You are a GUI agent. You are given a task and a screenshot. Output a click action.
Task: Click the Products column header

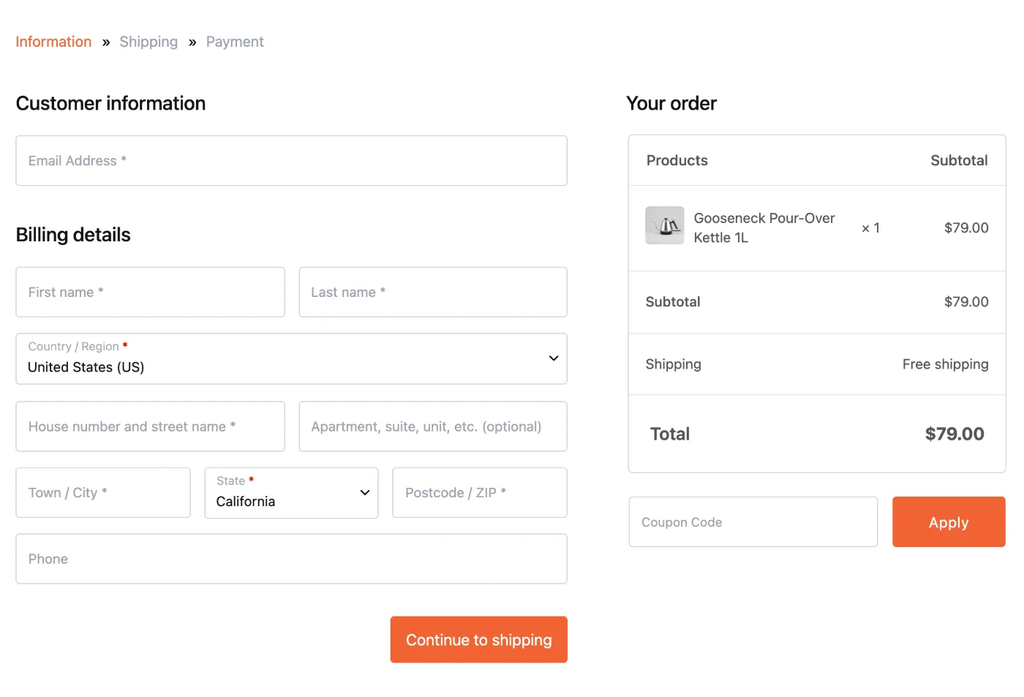coord(677,161)
